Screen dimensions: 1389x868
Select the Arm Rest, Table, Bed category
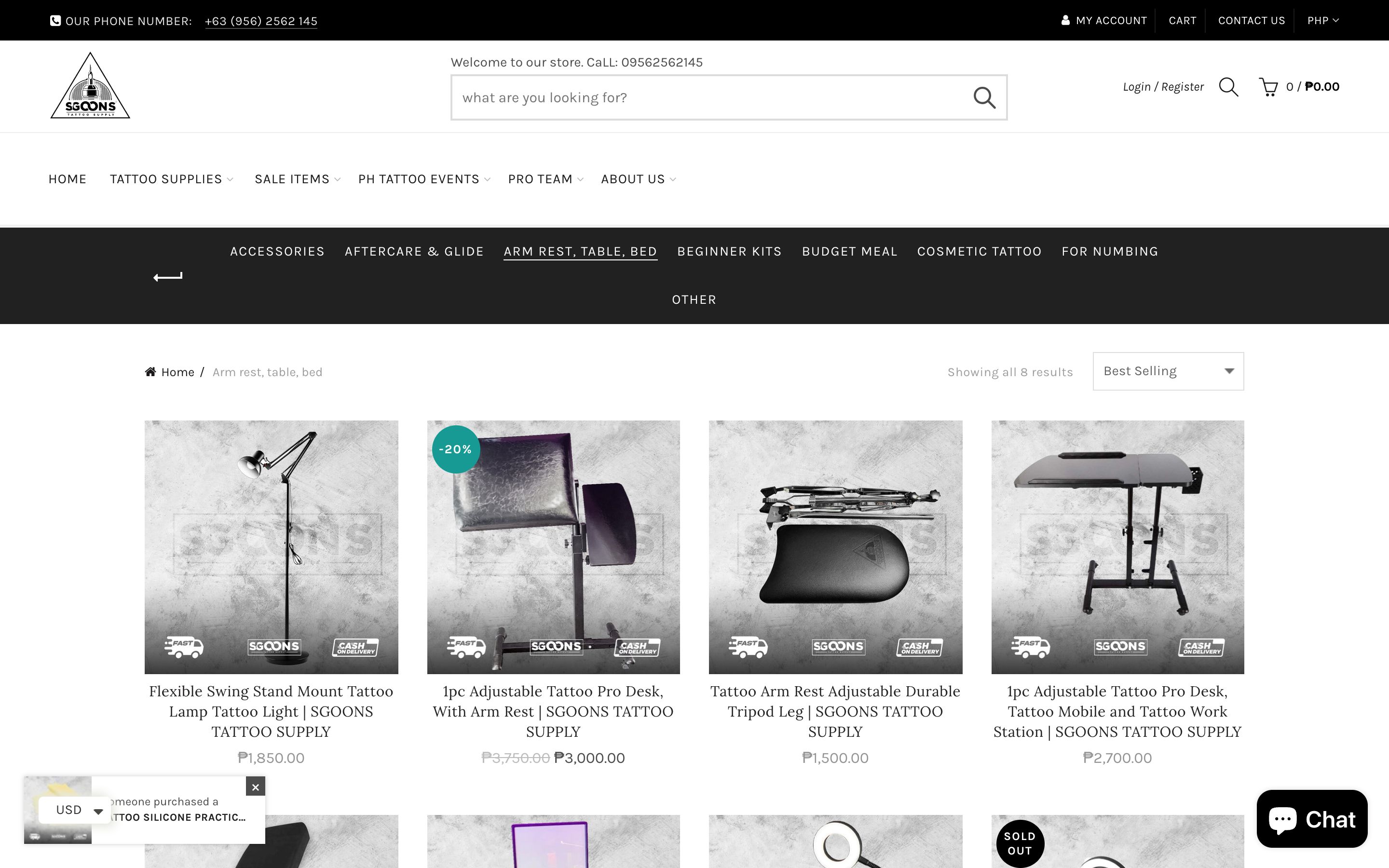[x=580, y=251]
